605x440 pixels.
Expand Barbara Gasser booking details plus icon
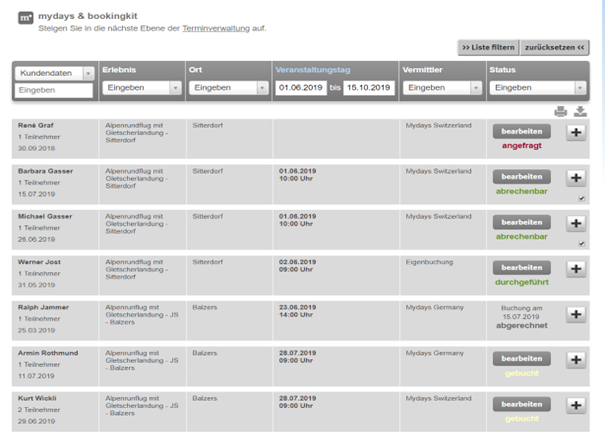pyautogui.click(x=576, y=178)
